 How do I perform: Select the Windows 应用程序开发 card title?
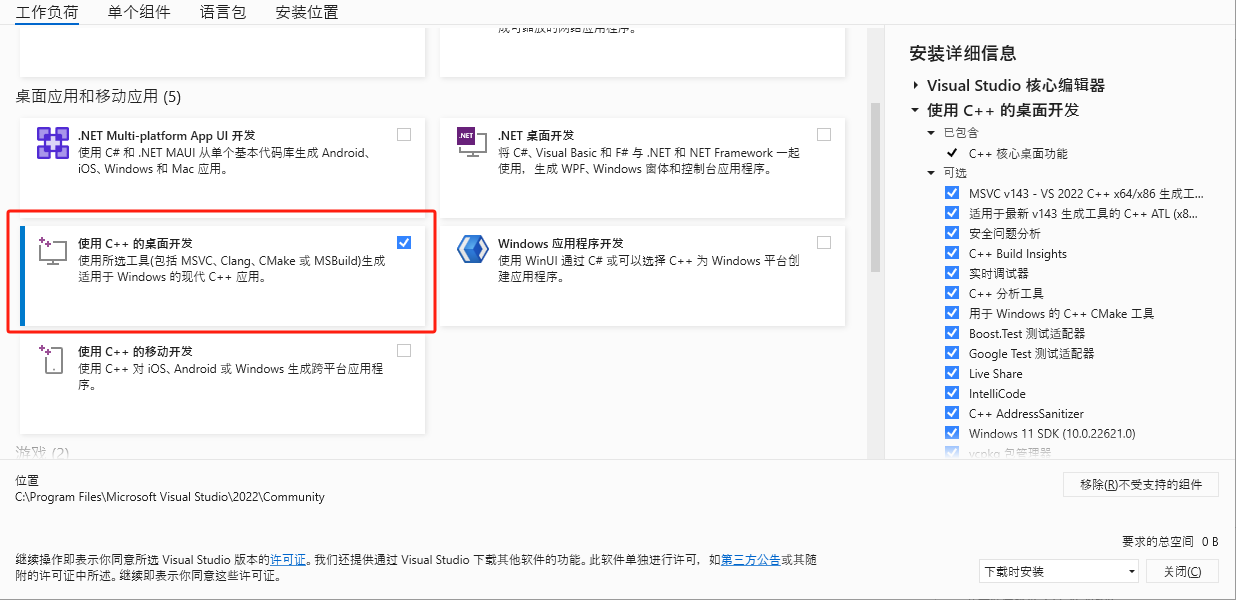(561, 243)
